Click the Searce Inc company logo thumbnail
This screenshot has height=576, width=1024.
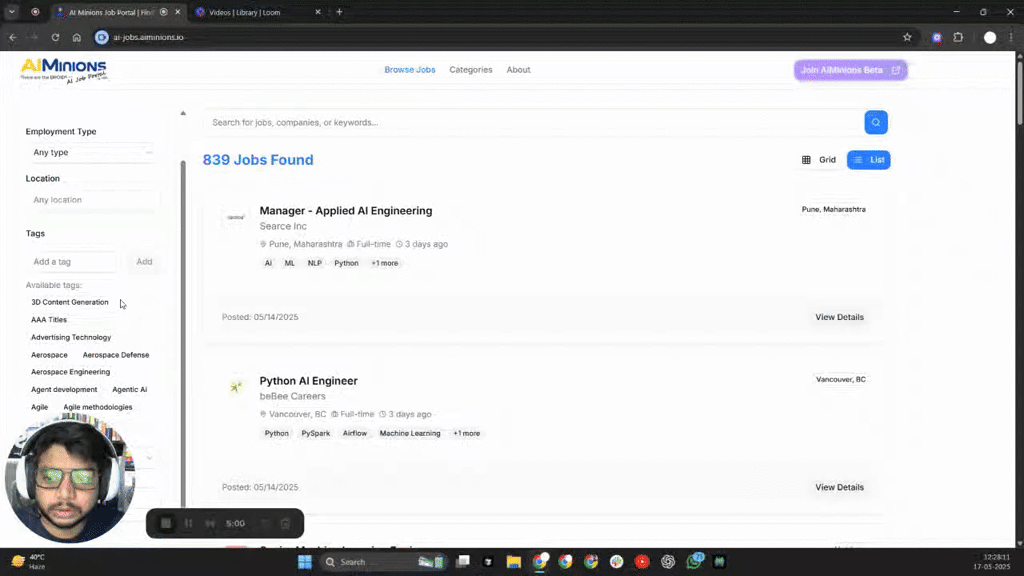click(x=235, y=216)
